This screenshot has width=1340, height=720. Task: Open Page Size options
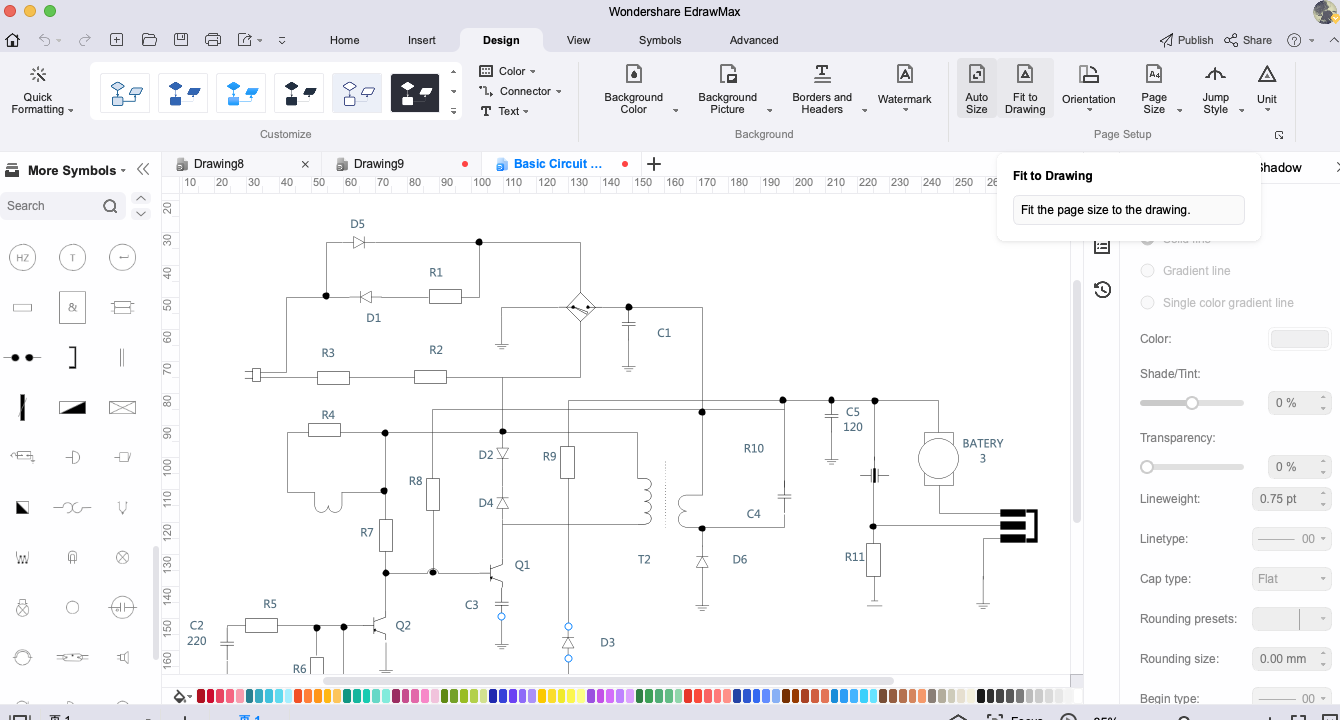pos(1154,90)
